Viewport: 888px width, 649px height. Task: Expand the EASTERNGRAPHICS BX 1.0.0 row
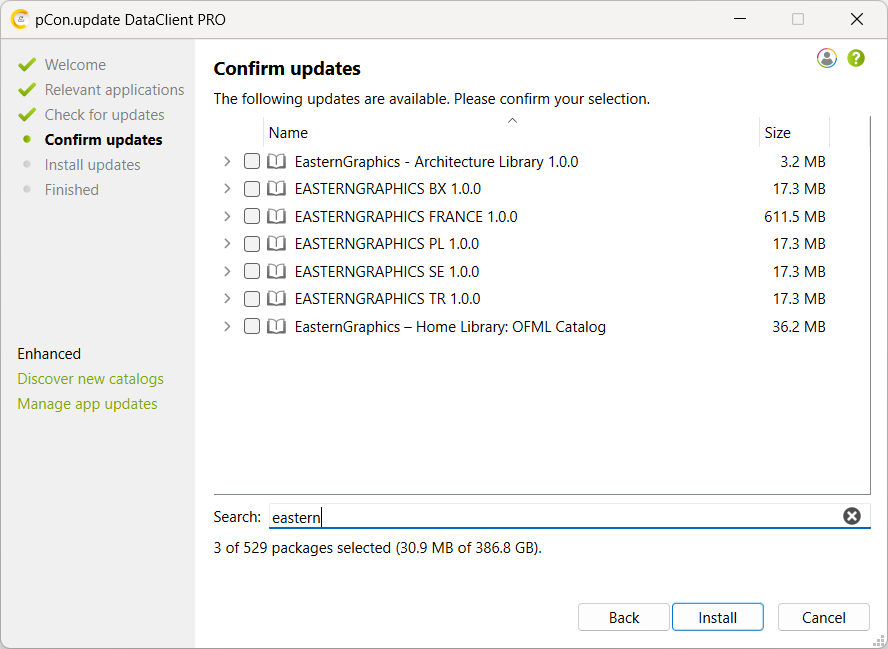(x=227, y=189)
